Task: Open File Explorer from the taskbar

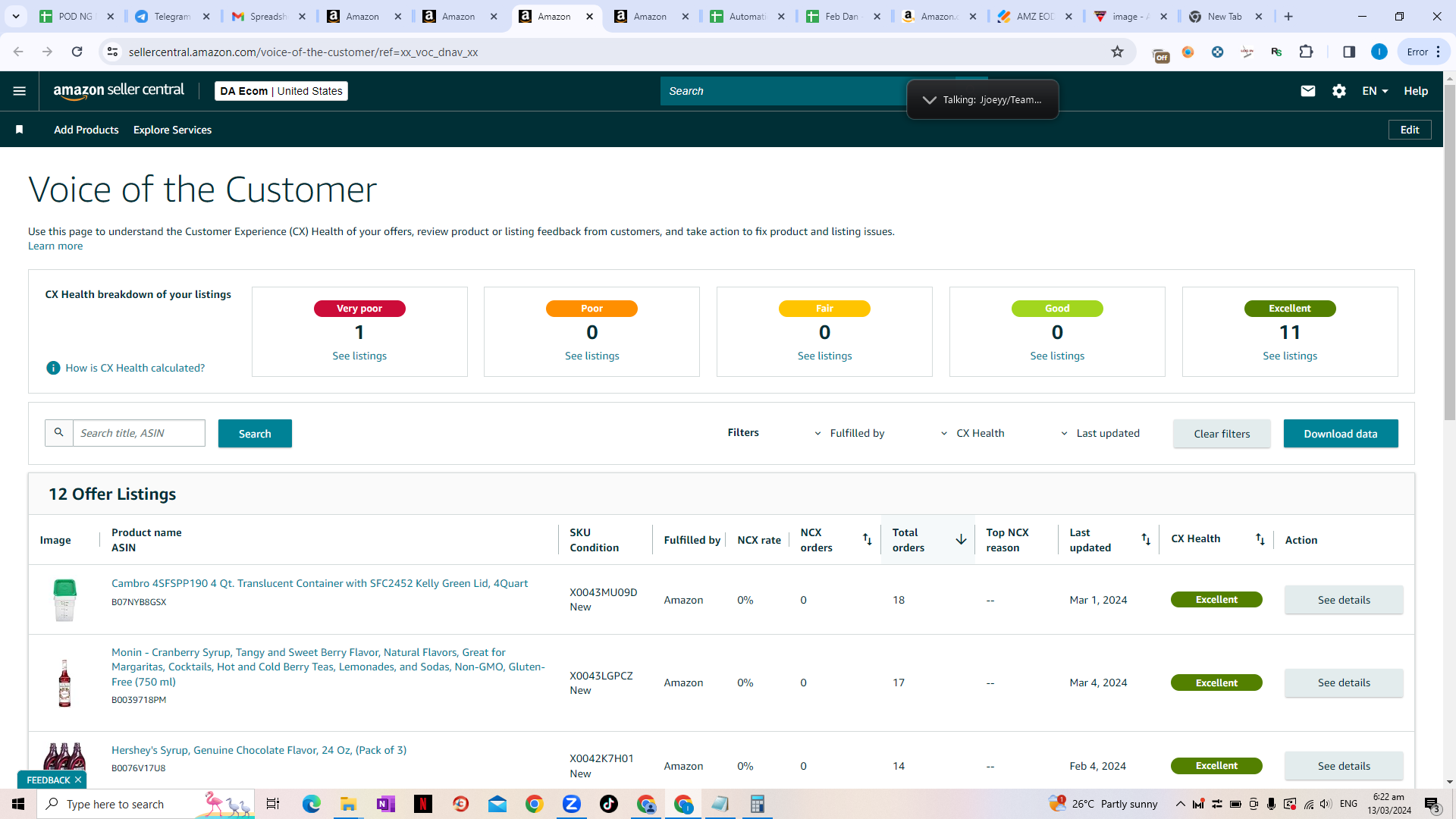Action: (348, 804)
